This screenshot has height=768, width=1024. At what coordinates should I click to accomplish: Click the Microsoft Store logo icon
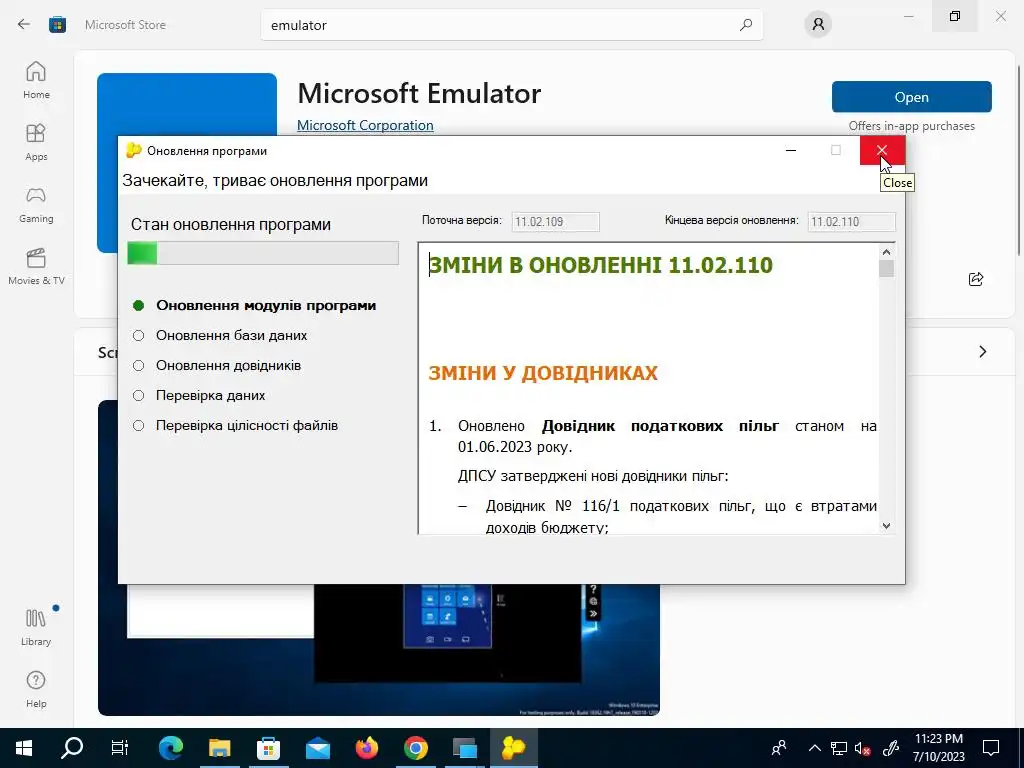coord(57,25)
